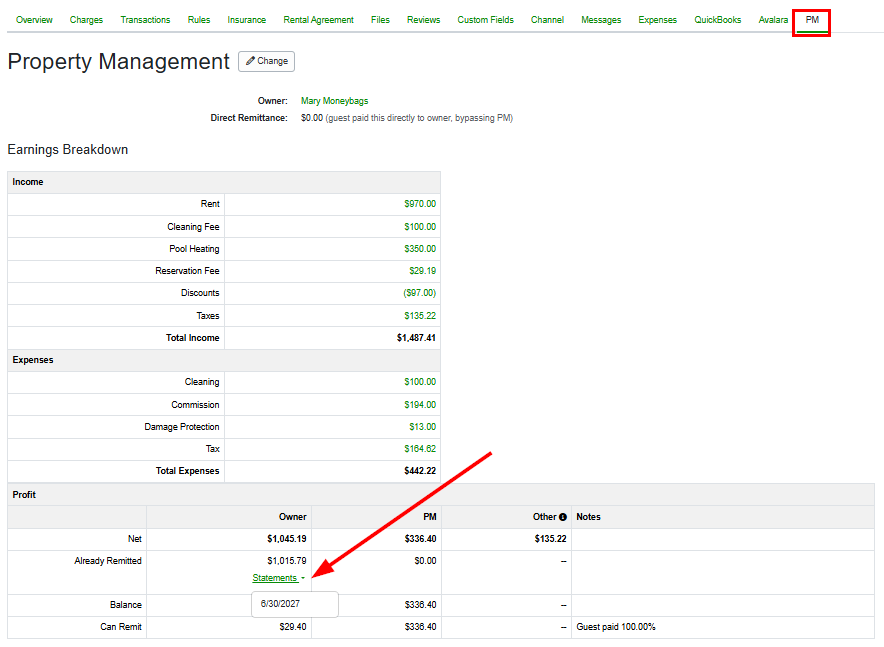
Task: Click the Notes column header
Action: coord(588,517)
